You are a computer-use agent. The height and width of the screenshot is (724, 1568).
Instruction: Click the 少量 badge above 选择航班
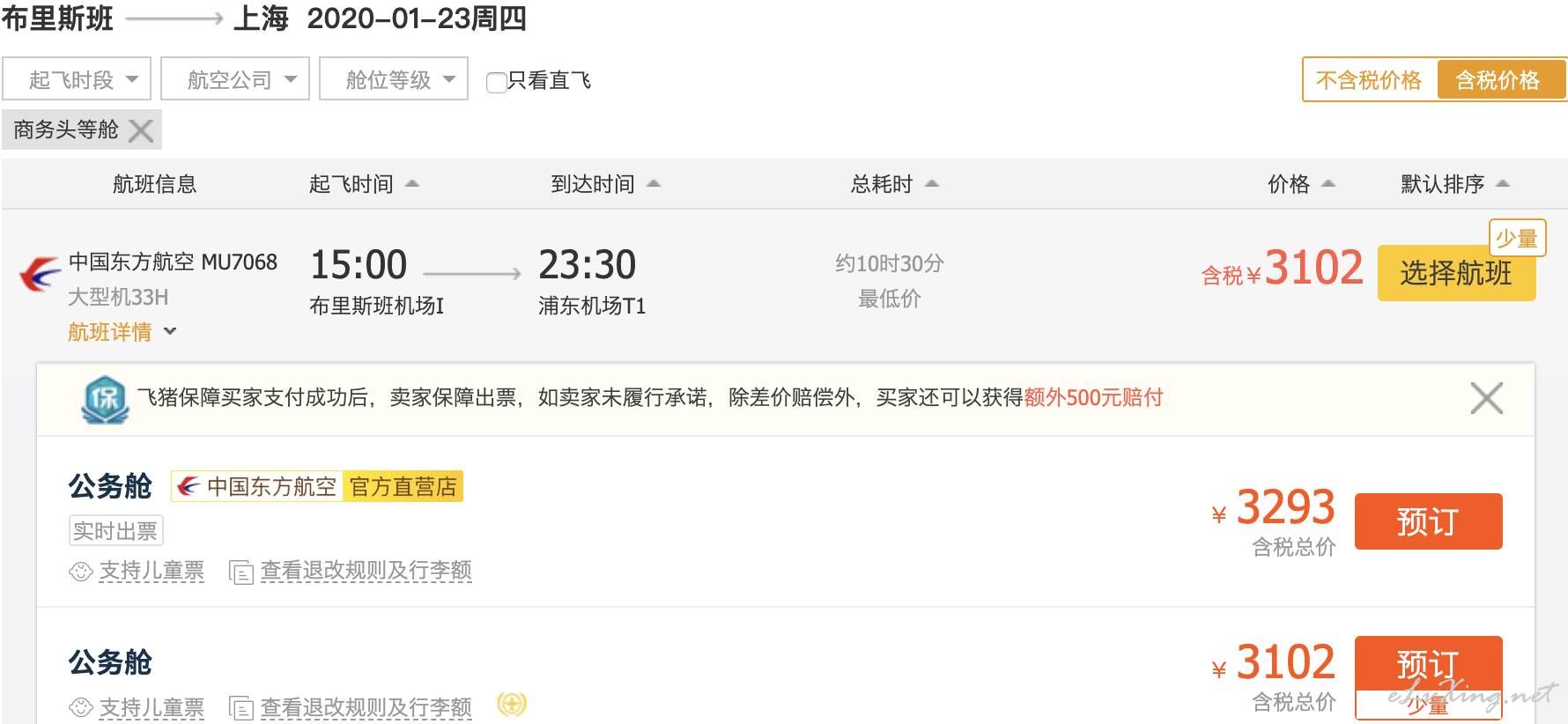tap(1517, 238)
